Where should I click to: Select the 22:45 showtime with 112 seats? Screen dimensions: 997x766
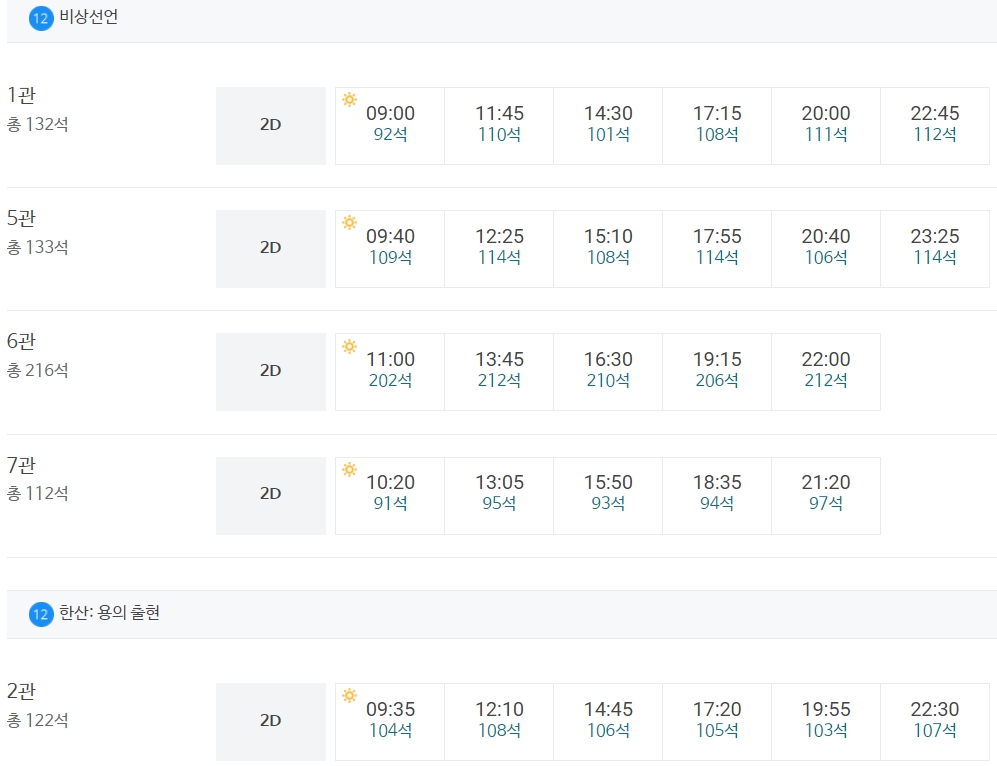pyautogui.click(x=935, y=126)
